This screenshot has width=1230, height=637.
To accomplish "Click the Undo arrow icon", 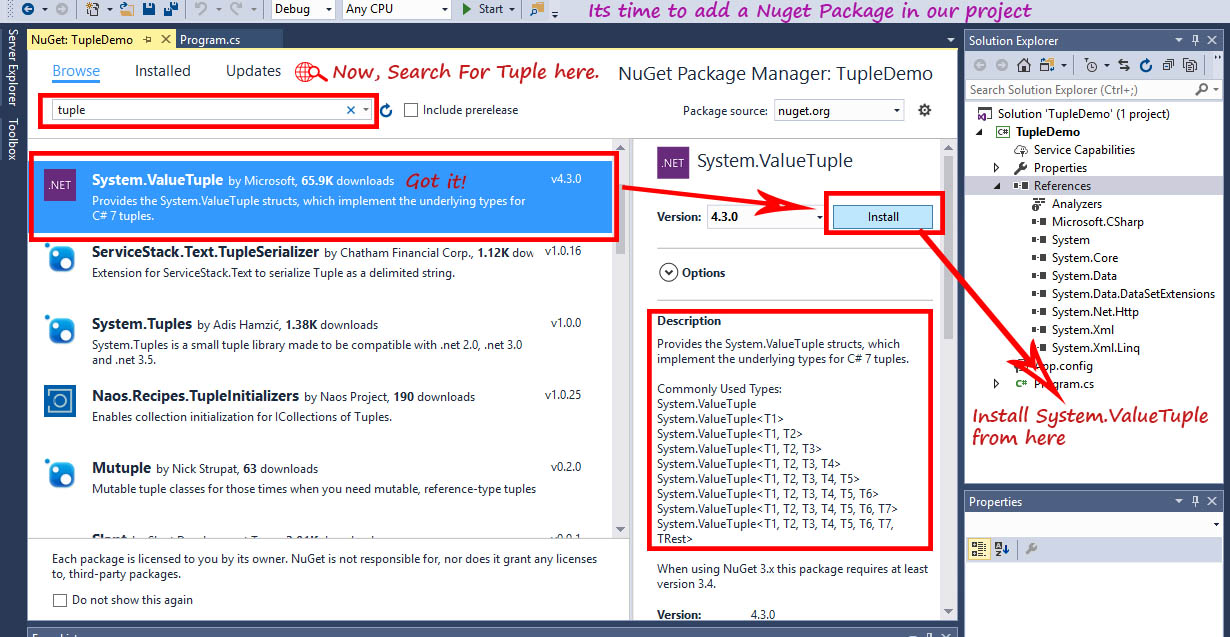I will (x=201, y=9).
